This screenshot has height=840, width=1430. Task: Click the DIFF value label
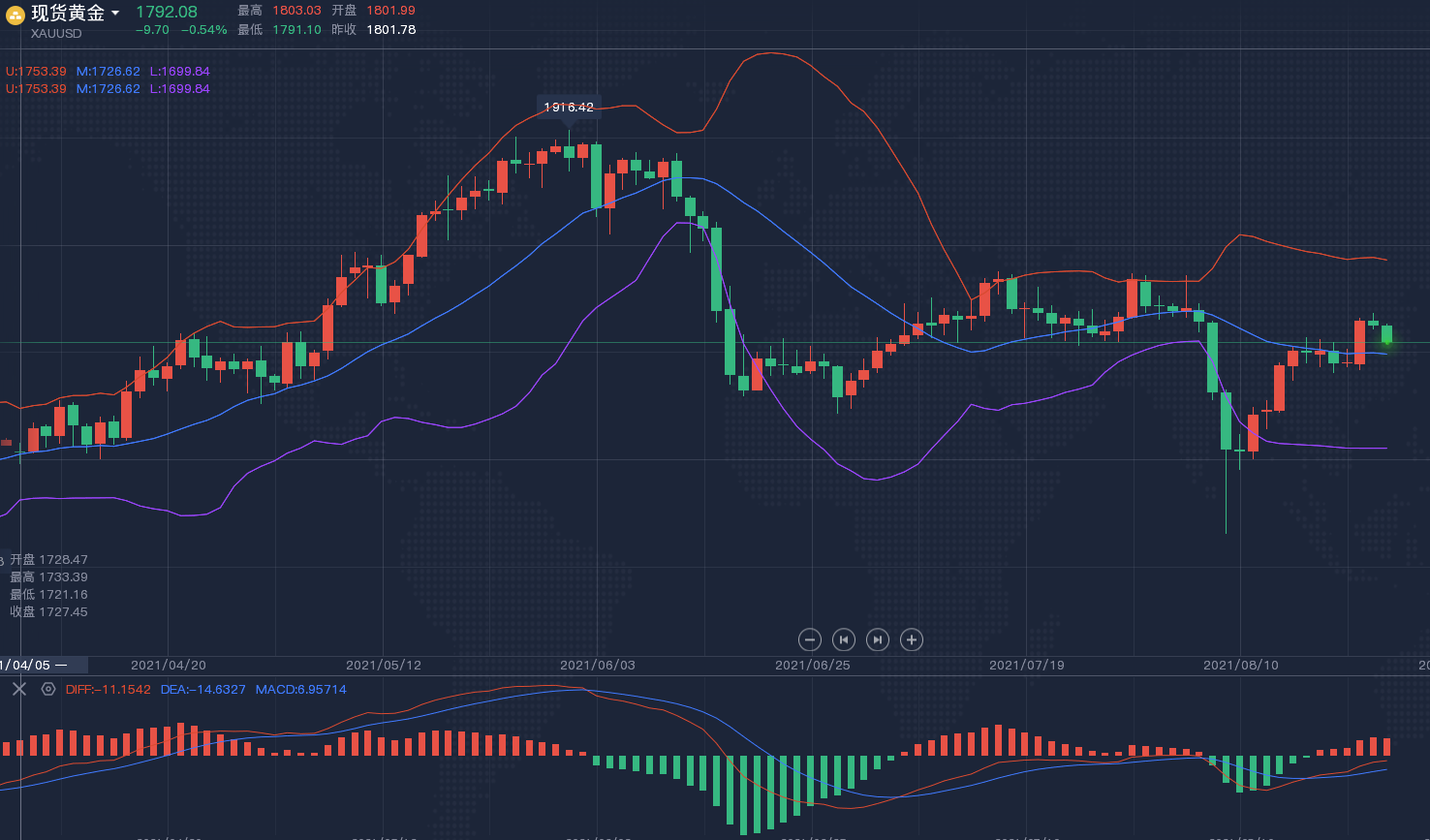[109, 690]
